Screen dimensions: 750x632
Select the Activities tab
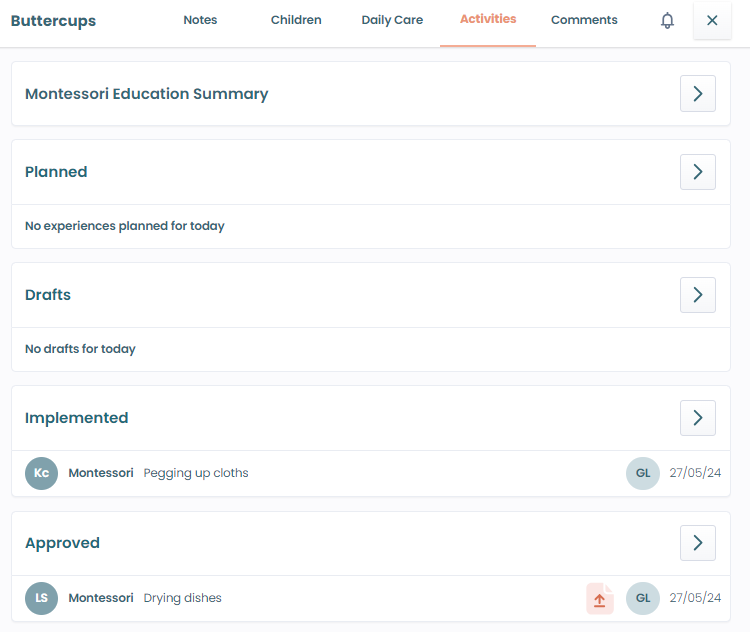pyautogui.click(x=488, y=20)
